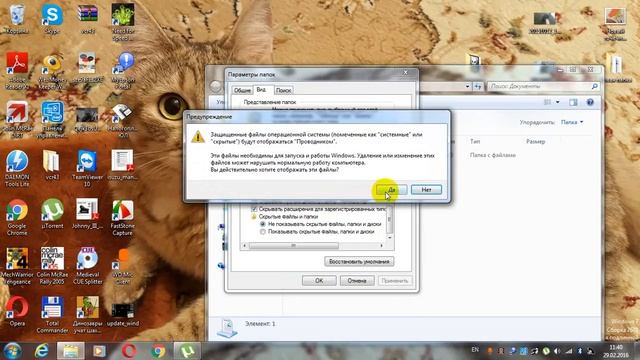Click the vertical scrollbar down arrow in settings list
Screen dimensions: 640x360
coord(390,237)
